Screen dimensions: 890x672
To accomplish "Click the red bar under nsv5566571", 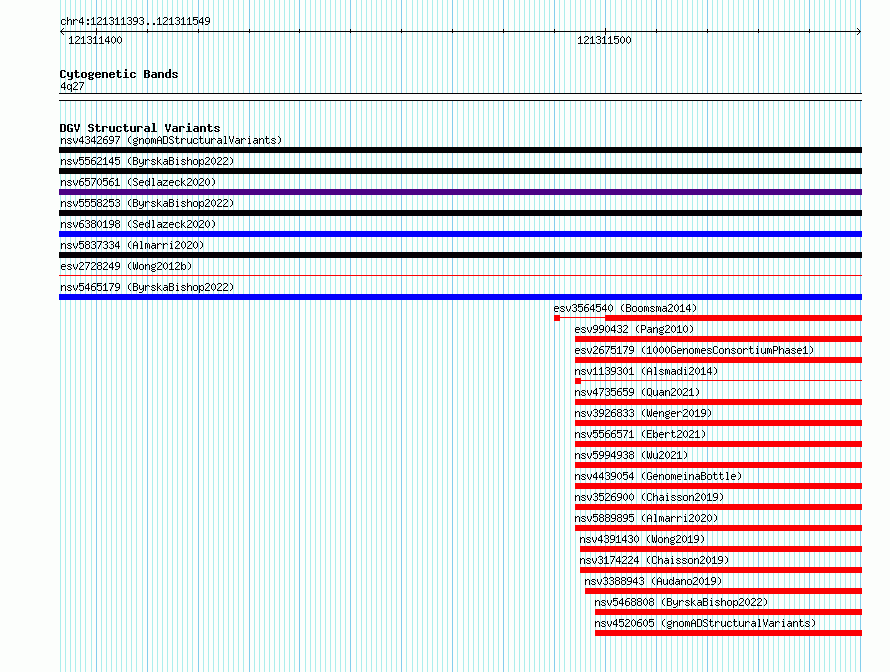I will [x=719, y=444].
